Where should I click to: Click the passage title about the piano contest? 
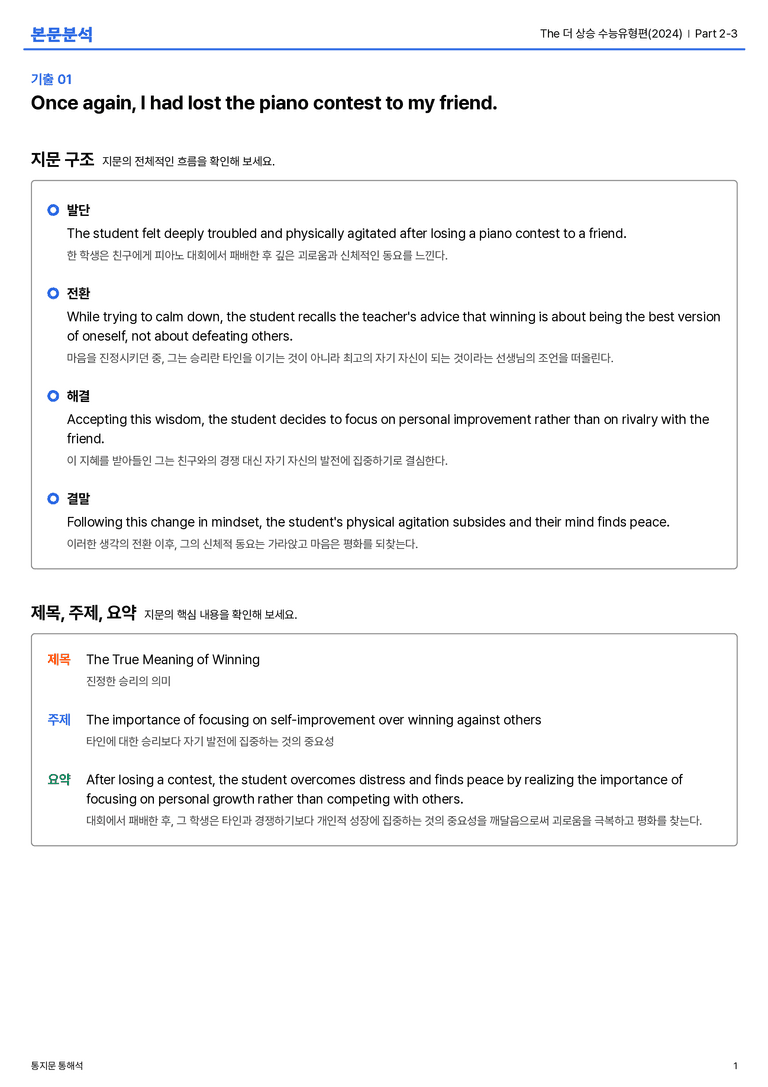(x=264, y=103)
